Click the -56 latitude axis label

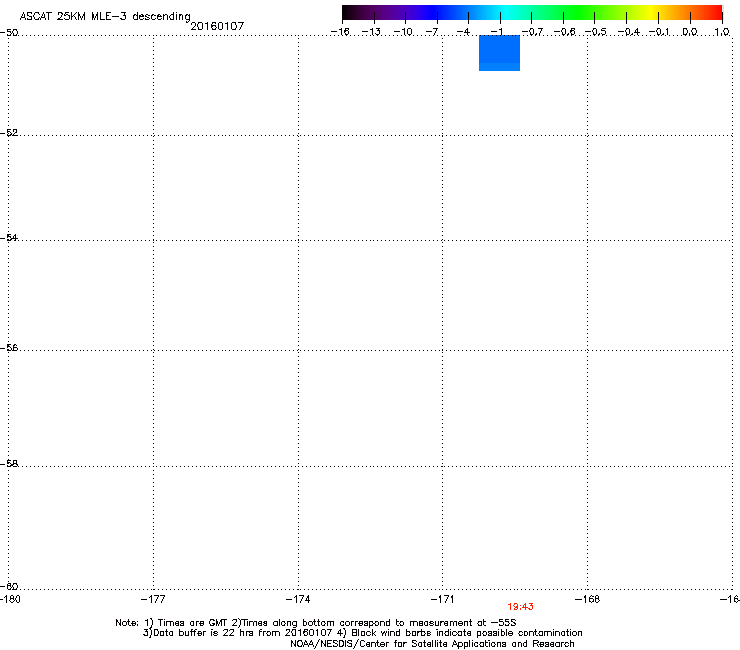(9, 347)
